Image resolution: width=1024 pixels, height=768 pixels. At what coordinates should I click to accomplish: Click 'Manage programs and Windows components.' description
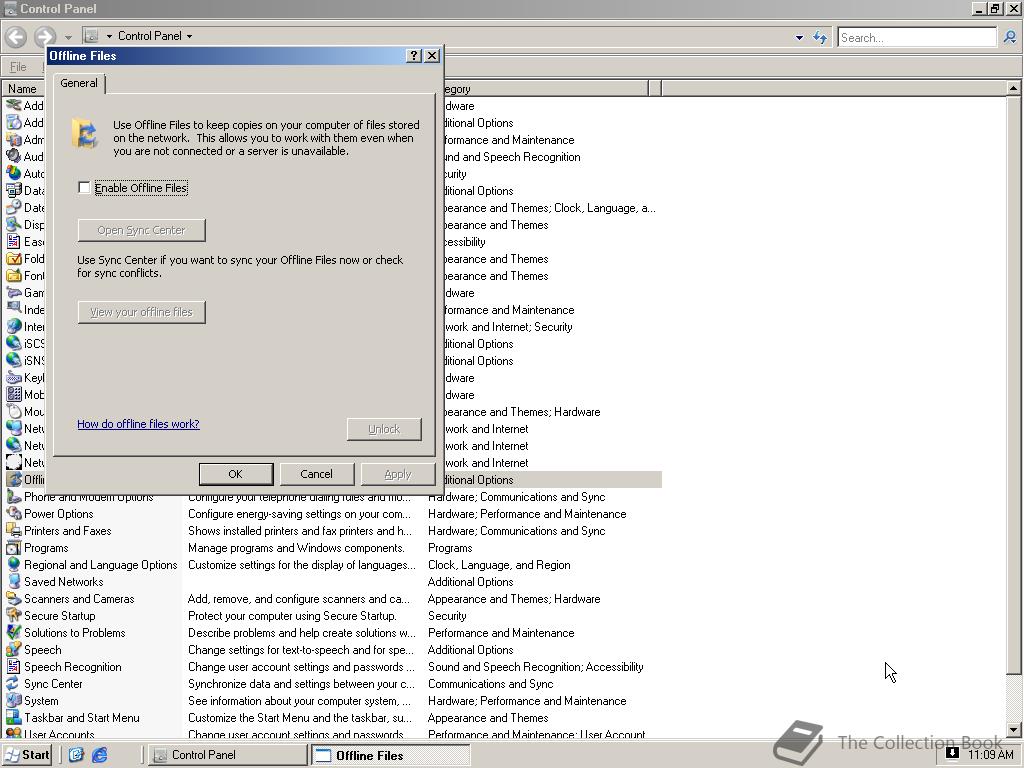click(x=296, y=548)
